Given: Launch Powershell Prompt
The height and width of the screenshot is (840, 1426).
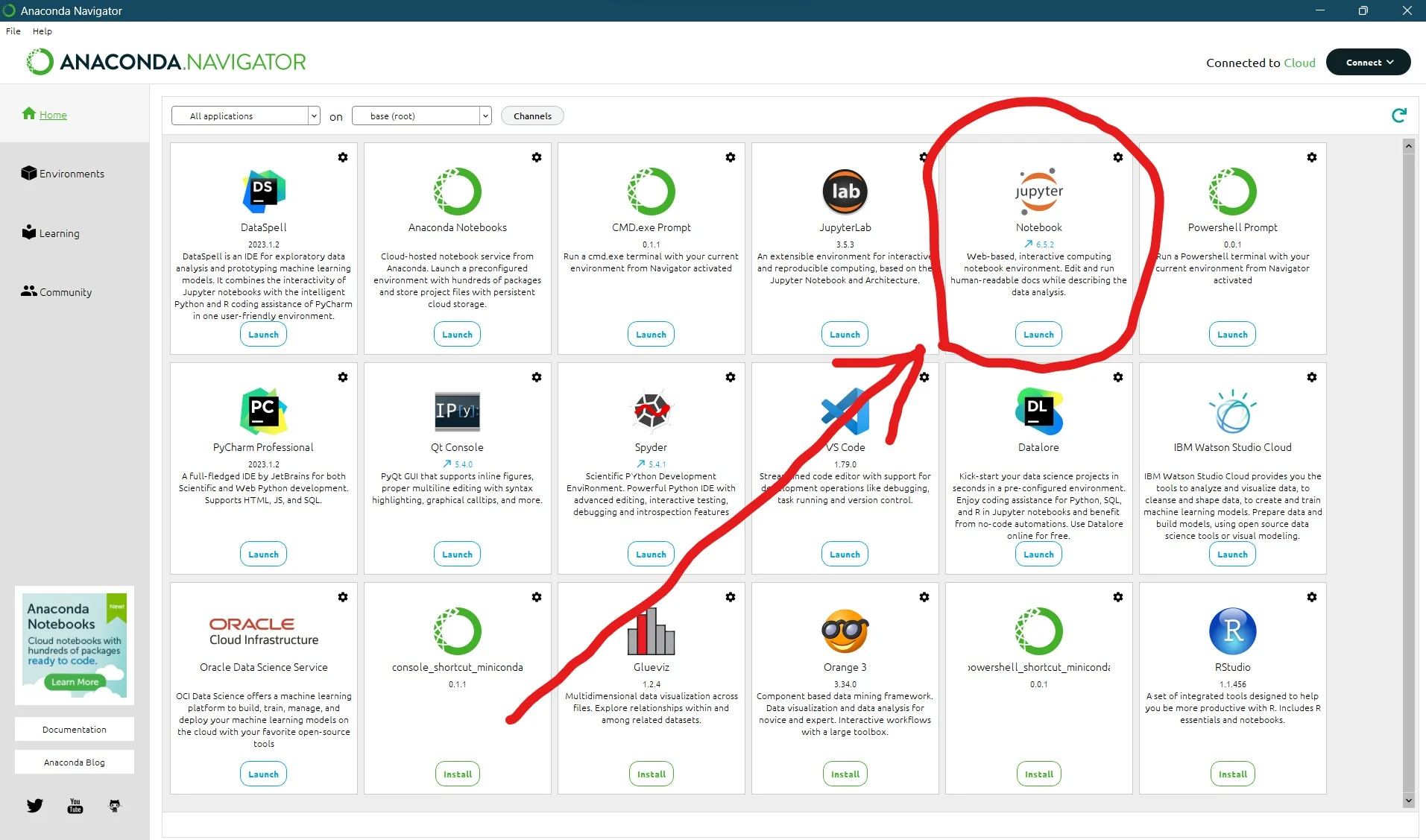Looking at the screenshot, I should [x=1233, y=335].
